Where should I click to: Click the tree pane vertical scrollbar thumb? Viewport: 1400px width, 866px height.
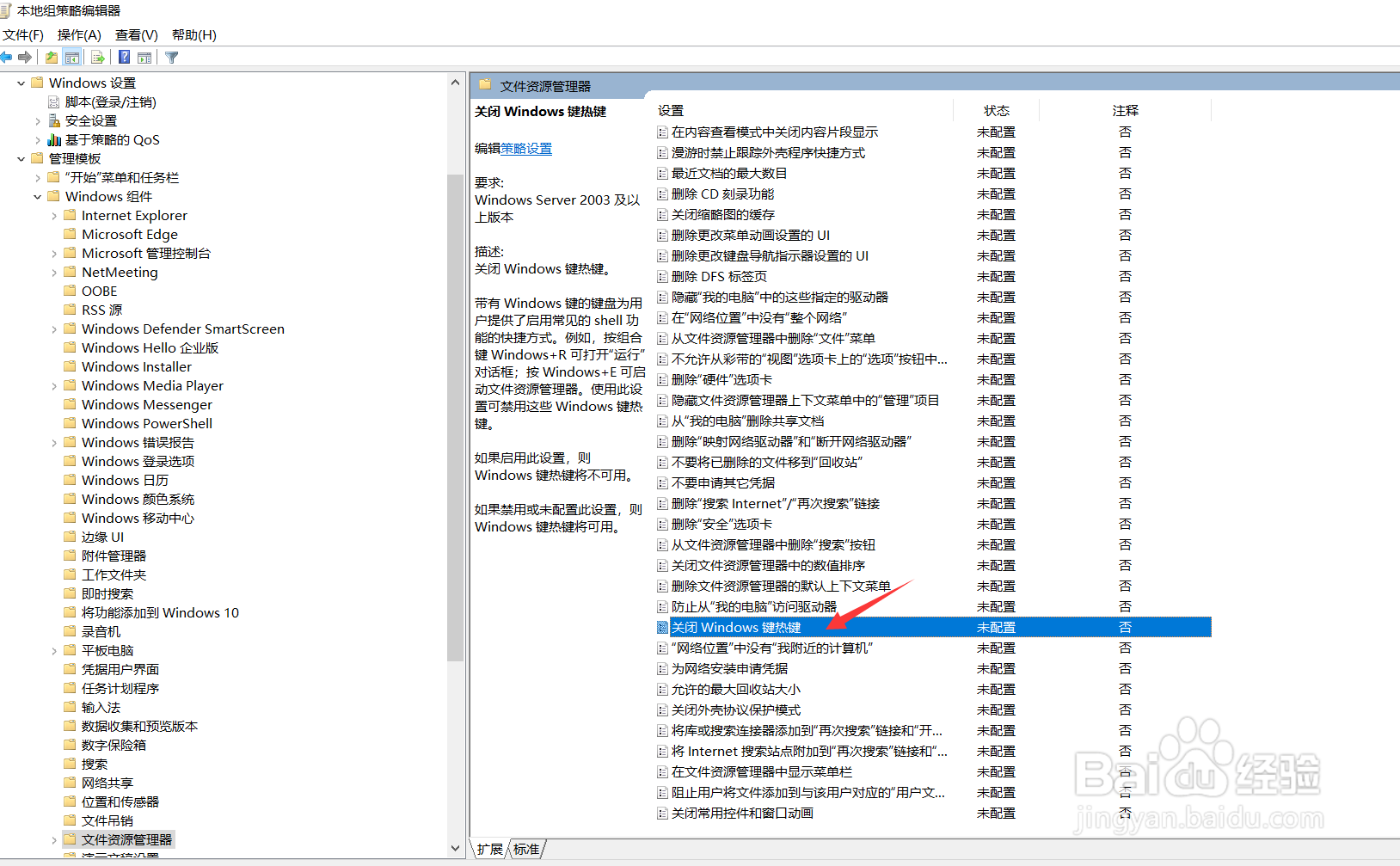point(456,417)
